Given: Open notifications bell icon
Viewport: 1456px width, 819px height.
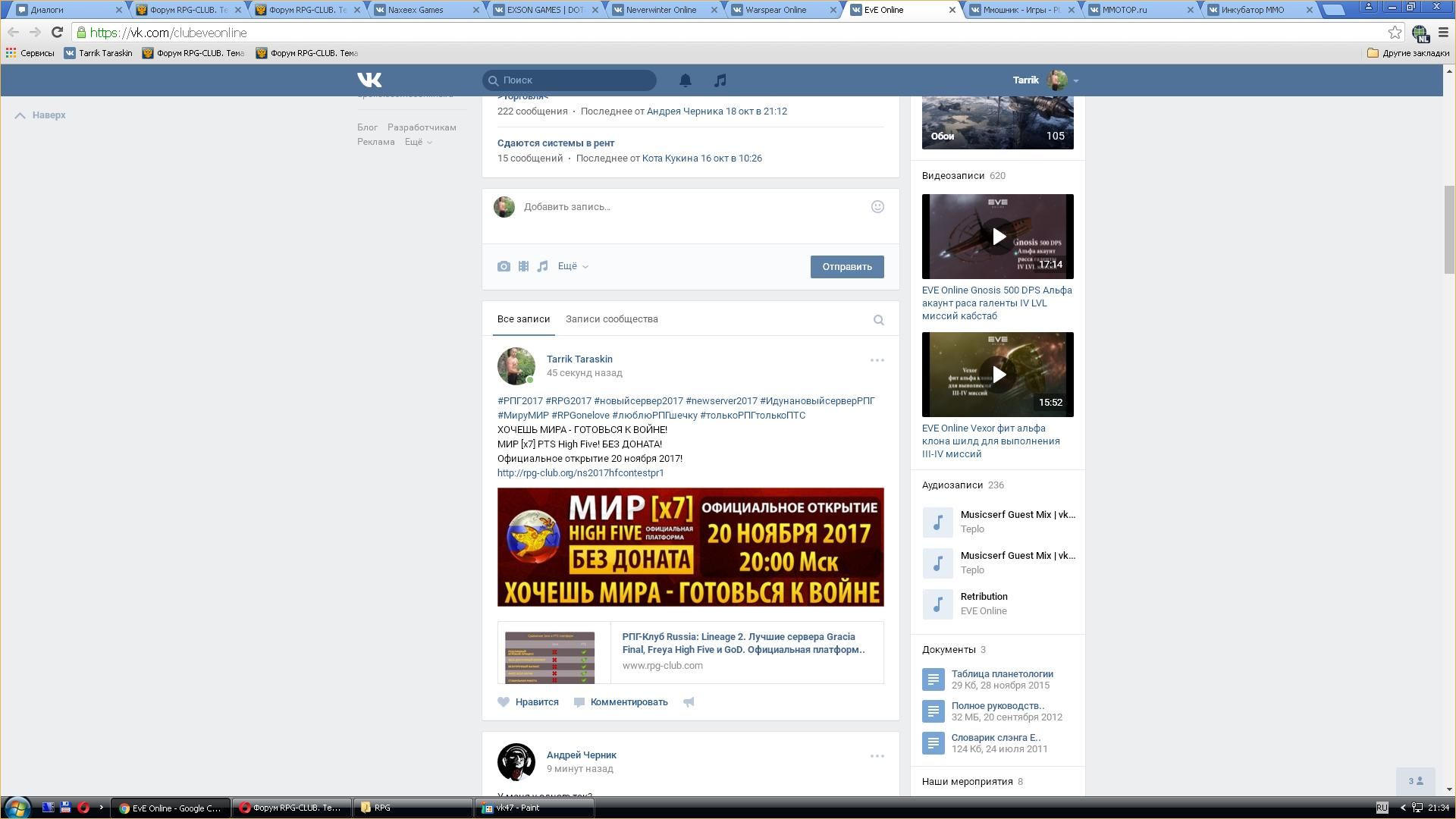Looking at the screenshot, I should click(x=685, y=80).
